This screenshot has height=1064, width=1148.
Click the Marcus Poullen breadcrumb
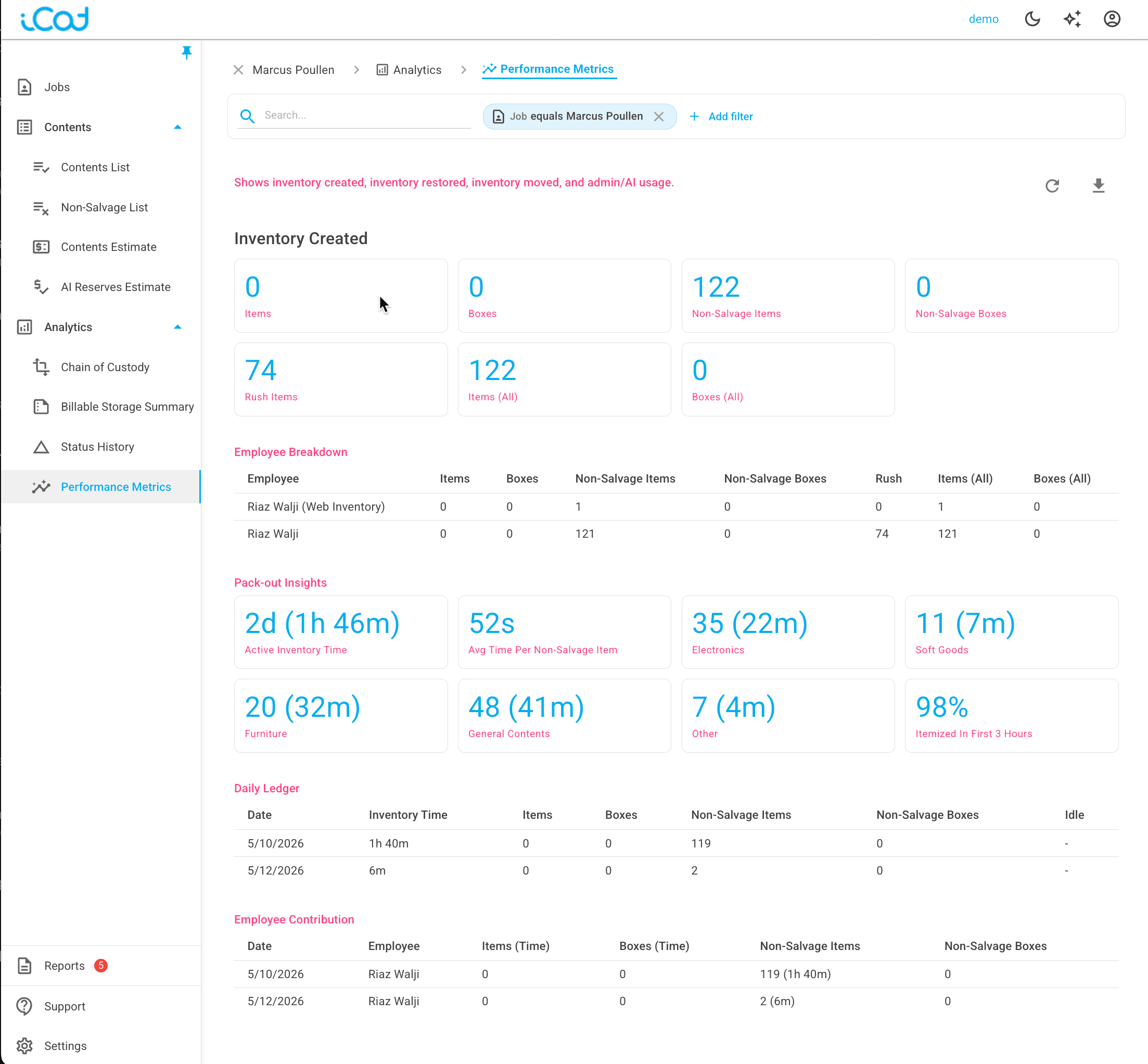[293, 70]
